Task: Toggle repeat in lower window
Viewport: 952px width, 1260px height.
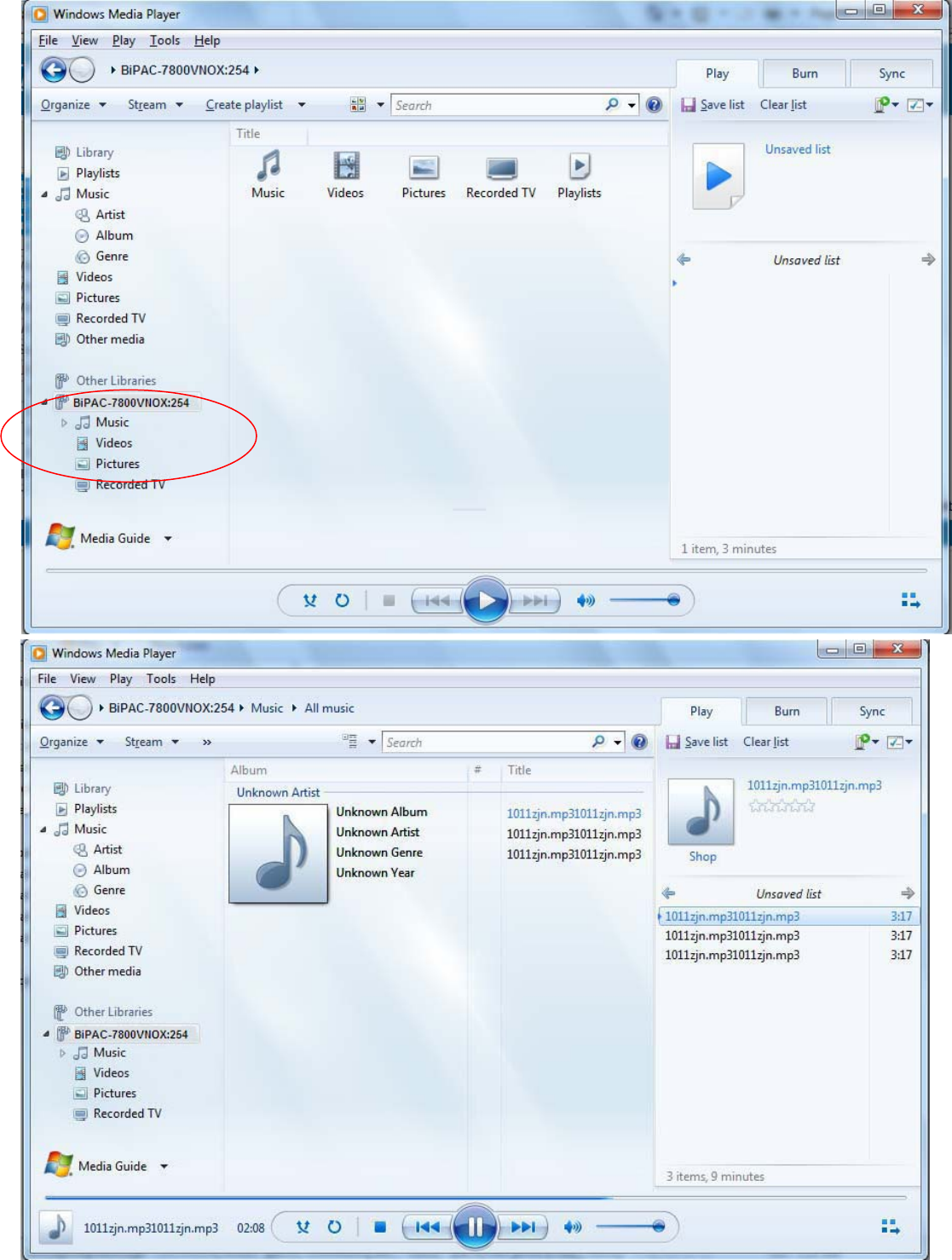Action: click(334, 1227)
